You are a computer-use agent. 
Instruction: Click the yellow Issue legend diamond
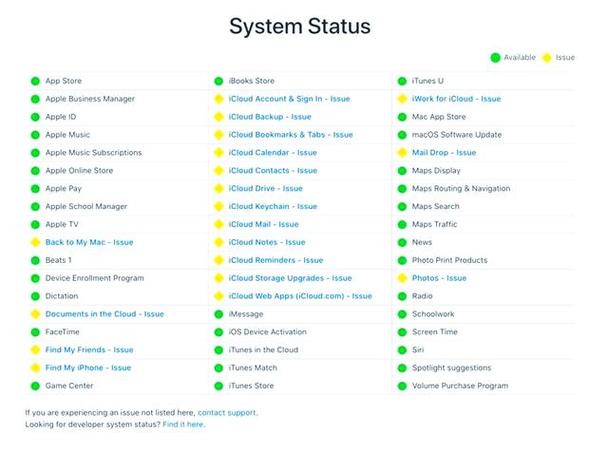[546, 58]
